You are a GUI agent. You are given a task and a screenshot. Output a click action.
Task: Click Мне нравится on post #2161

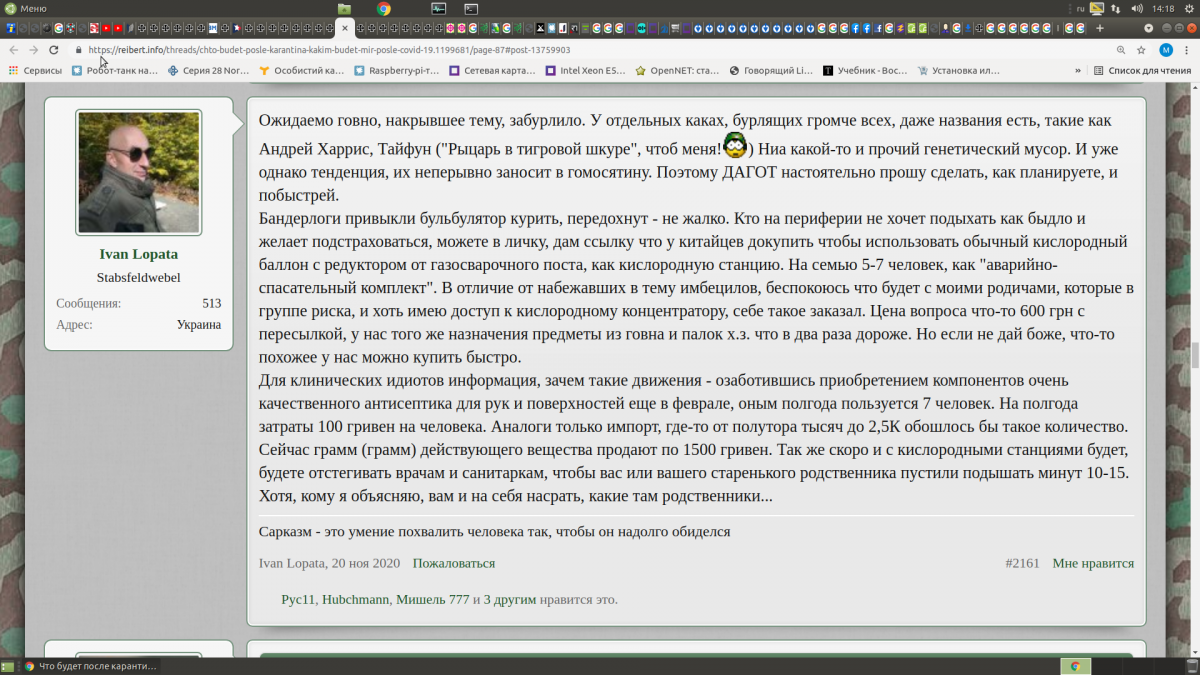[x=1092, y=563]
